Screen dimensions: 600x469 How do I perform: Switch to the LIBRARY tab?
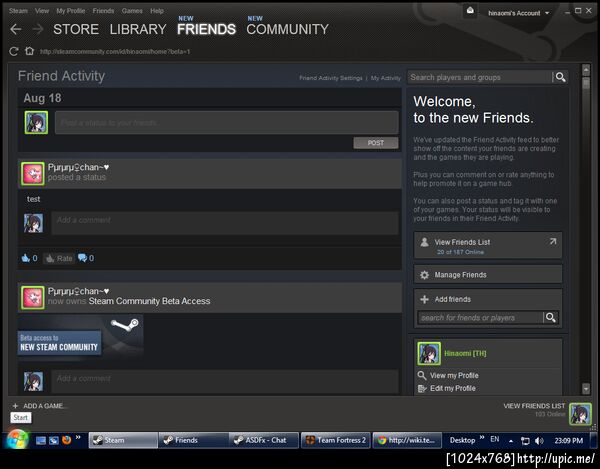point(138,29)
